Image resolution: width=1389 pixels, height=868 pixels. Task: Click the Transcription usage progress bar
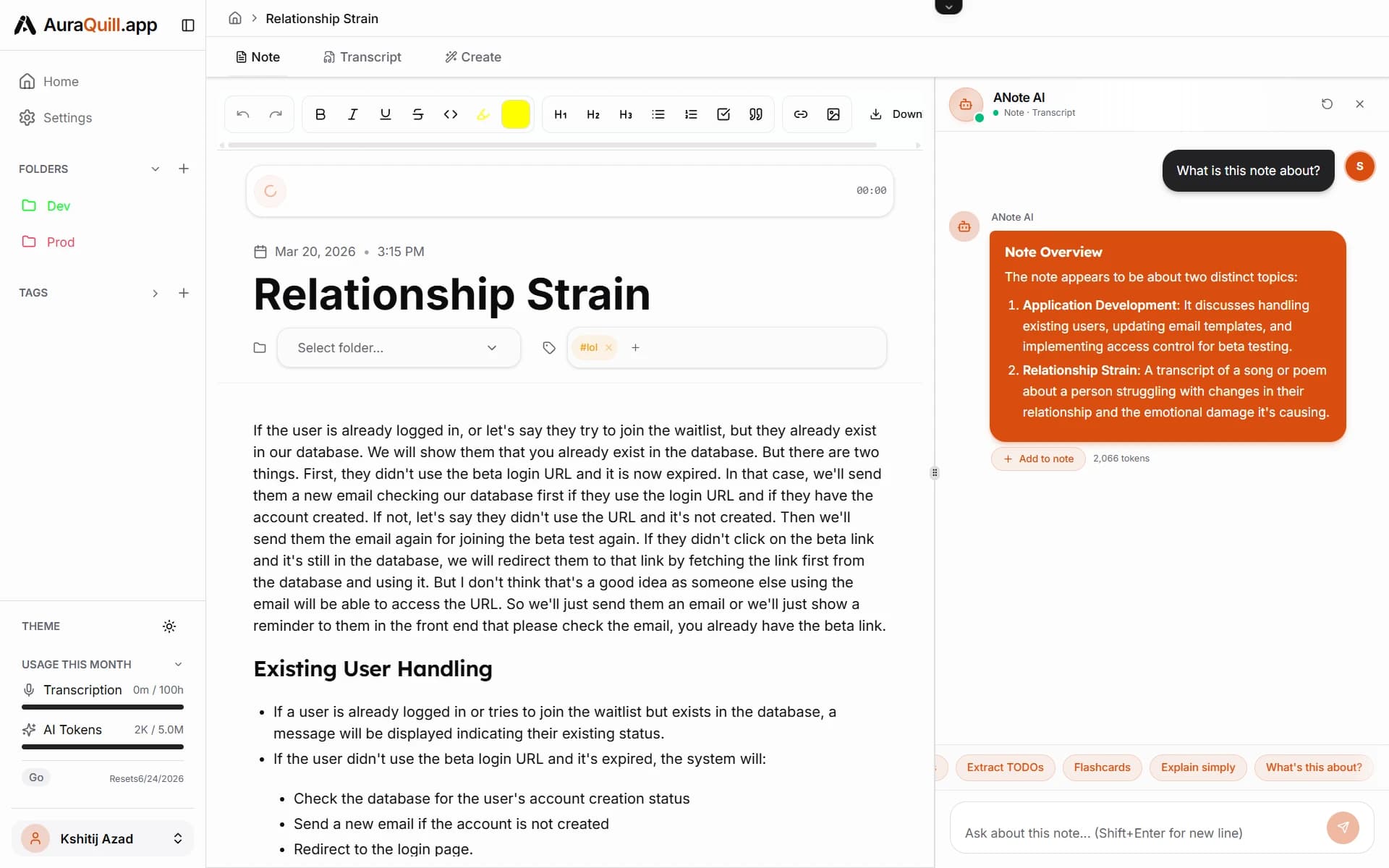[x=103, y=707]
